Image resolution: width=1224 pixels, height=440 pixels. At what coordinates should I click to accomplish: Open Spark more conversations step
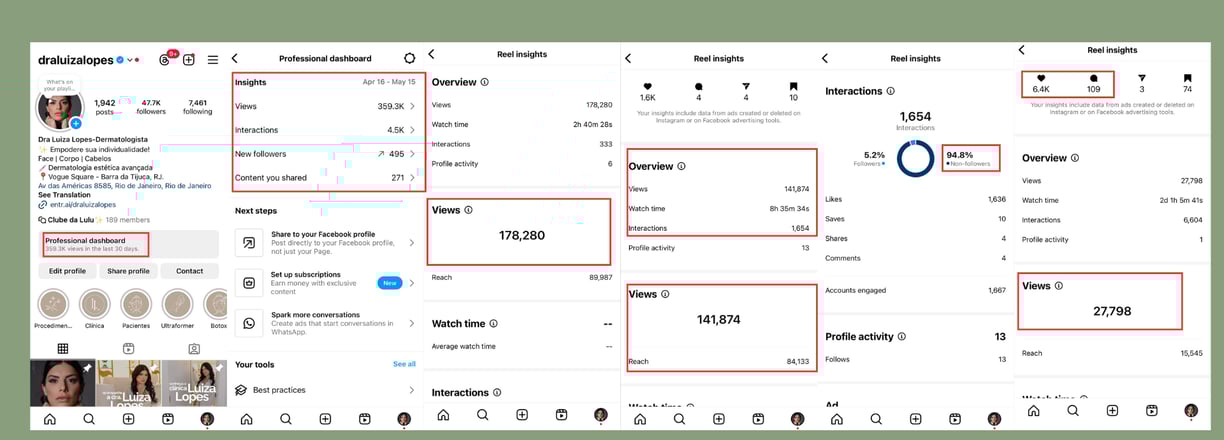point(326,323)
